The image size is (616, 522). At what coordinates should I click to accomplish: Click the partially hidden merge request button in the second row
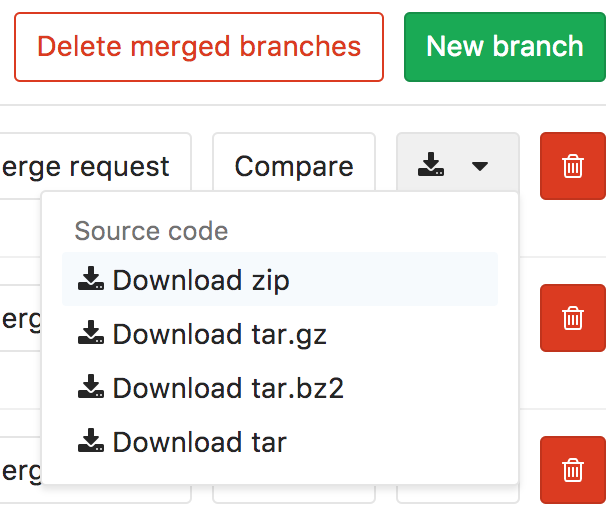pos(20,318)
